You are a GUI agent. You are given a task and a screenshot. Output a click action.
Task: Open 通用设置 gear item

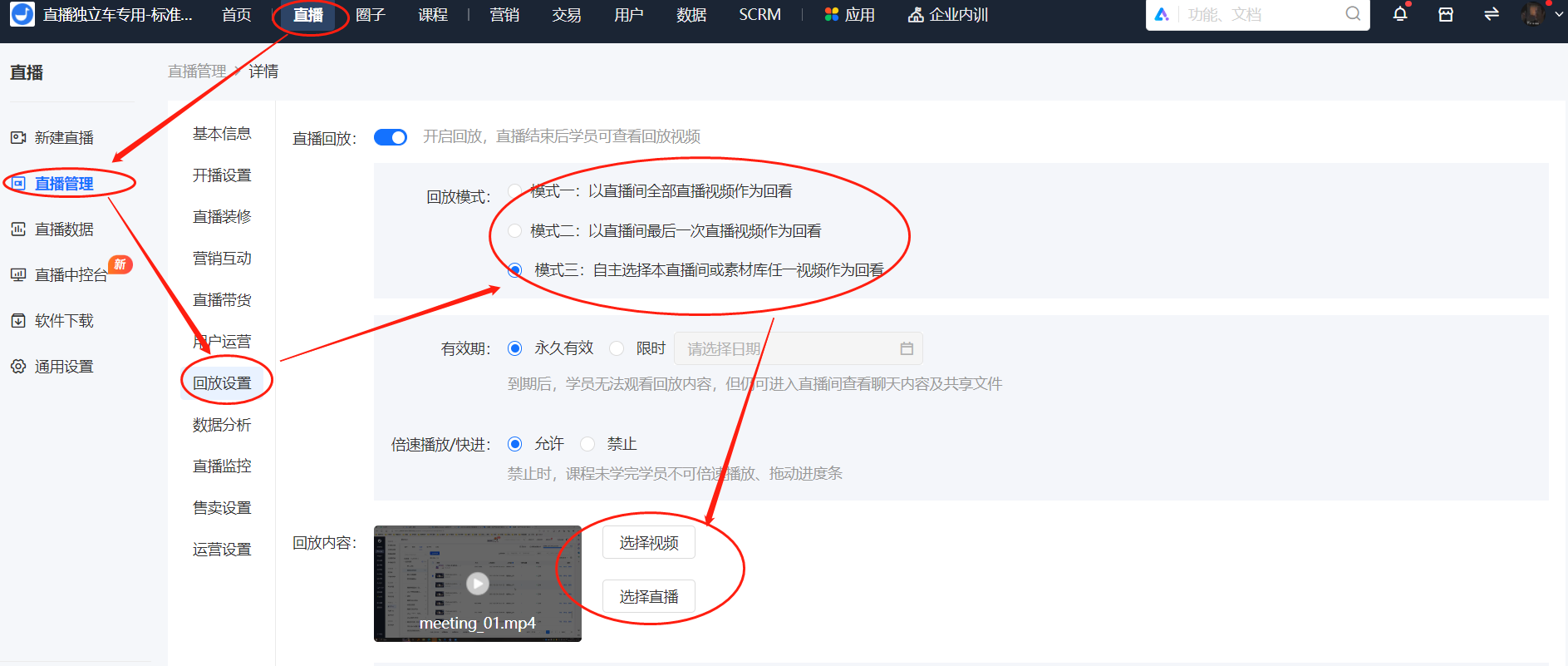click(x=52, y=366)
